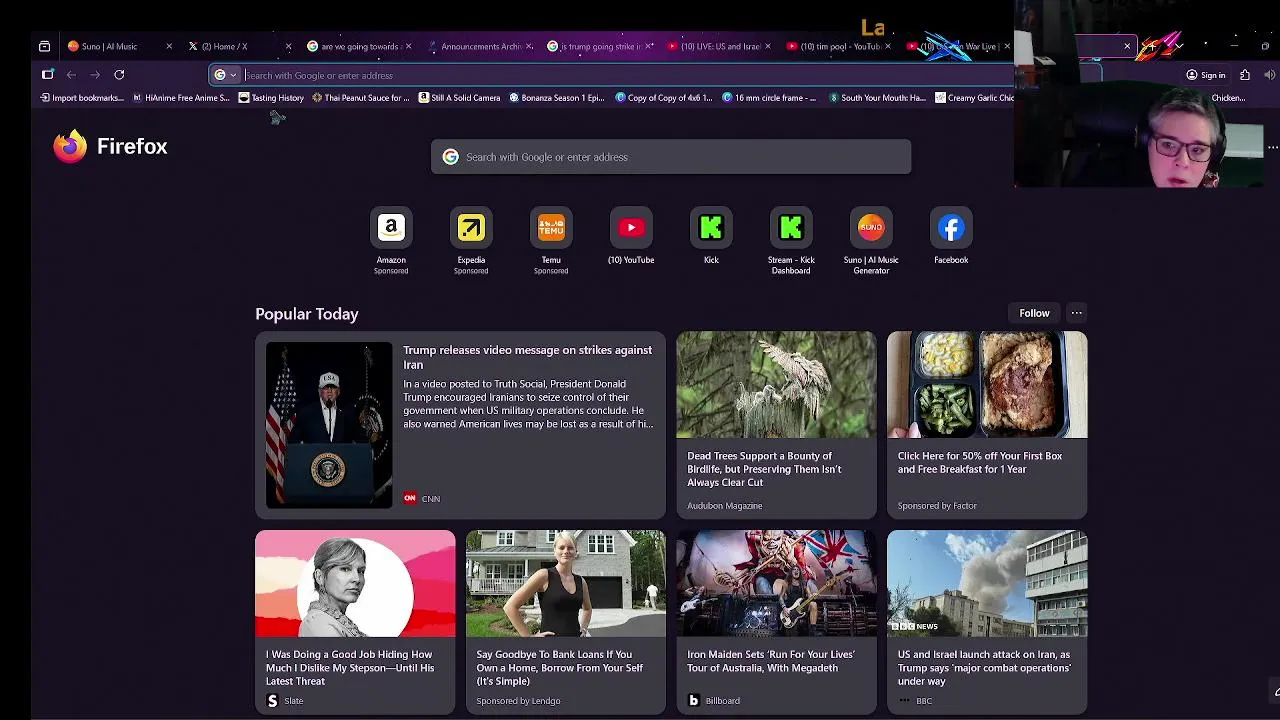The image size is (1280, 720).
Task: Open the Popular Today more options menu
Action: coord(1076,313)
